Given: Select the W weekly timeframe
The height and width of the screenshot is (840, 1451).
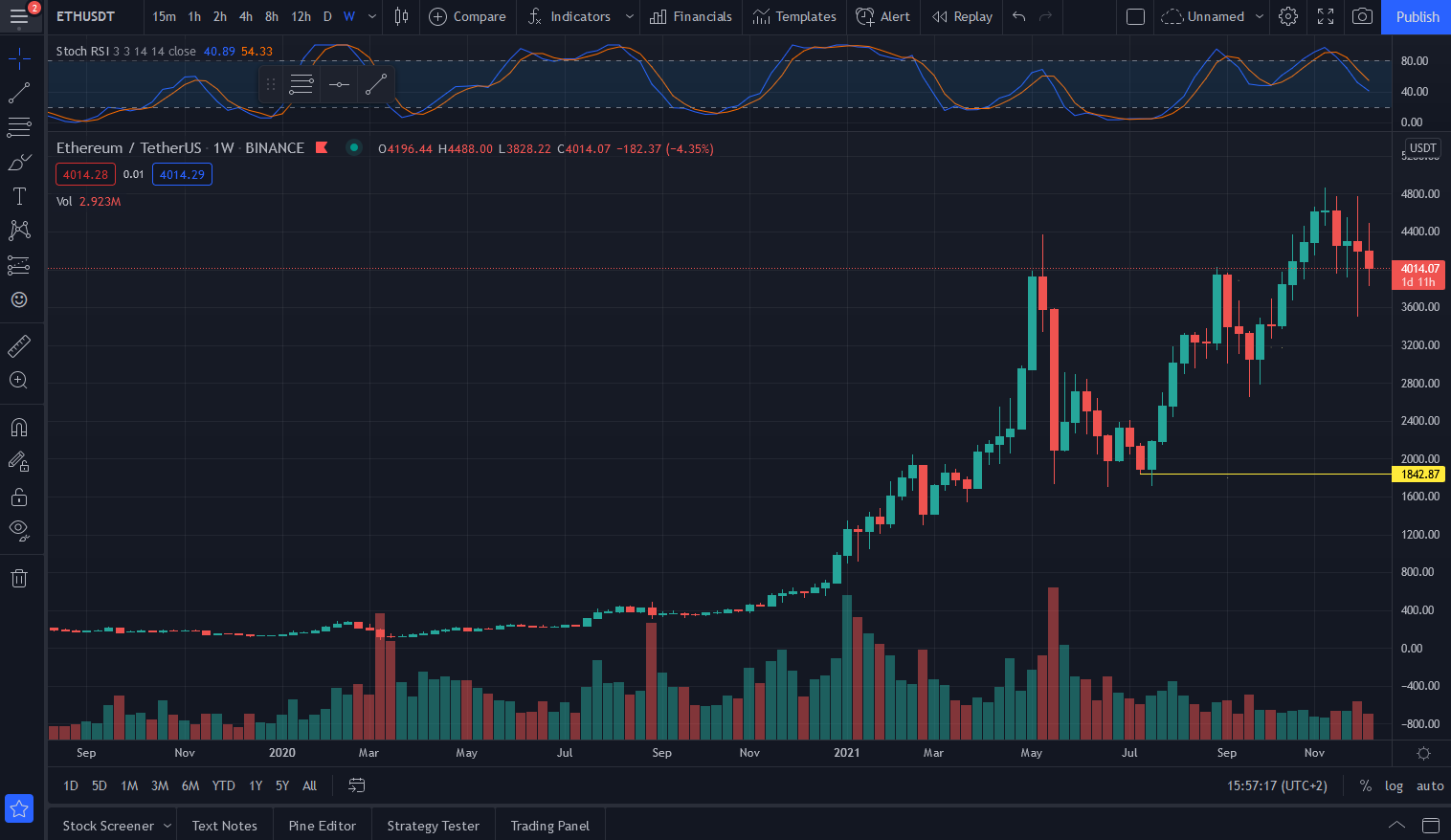Looking at the screenshot, I should coord(349,16).
